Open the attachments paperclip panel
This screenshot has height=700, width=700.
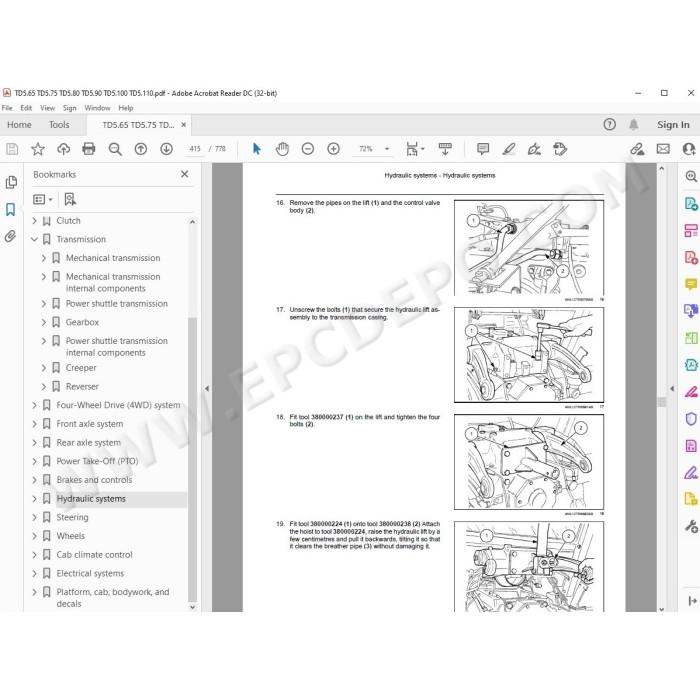click(x=10, y=236)
